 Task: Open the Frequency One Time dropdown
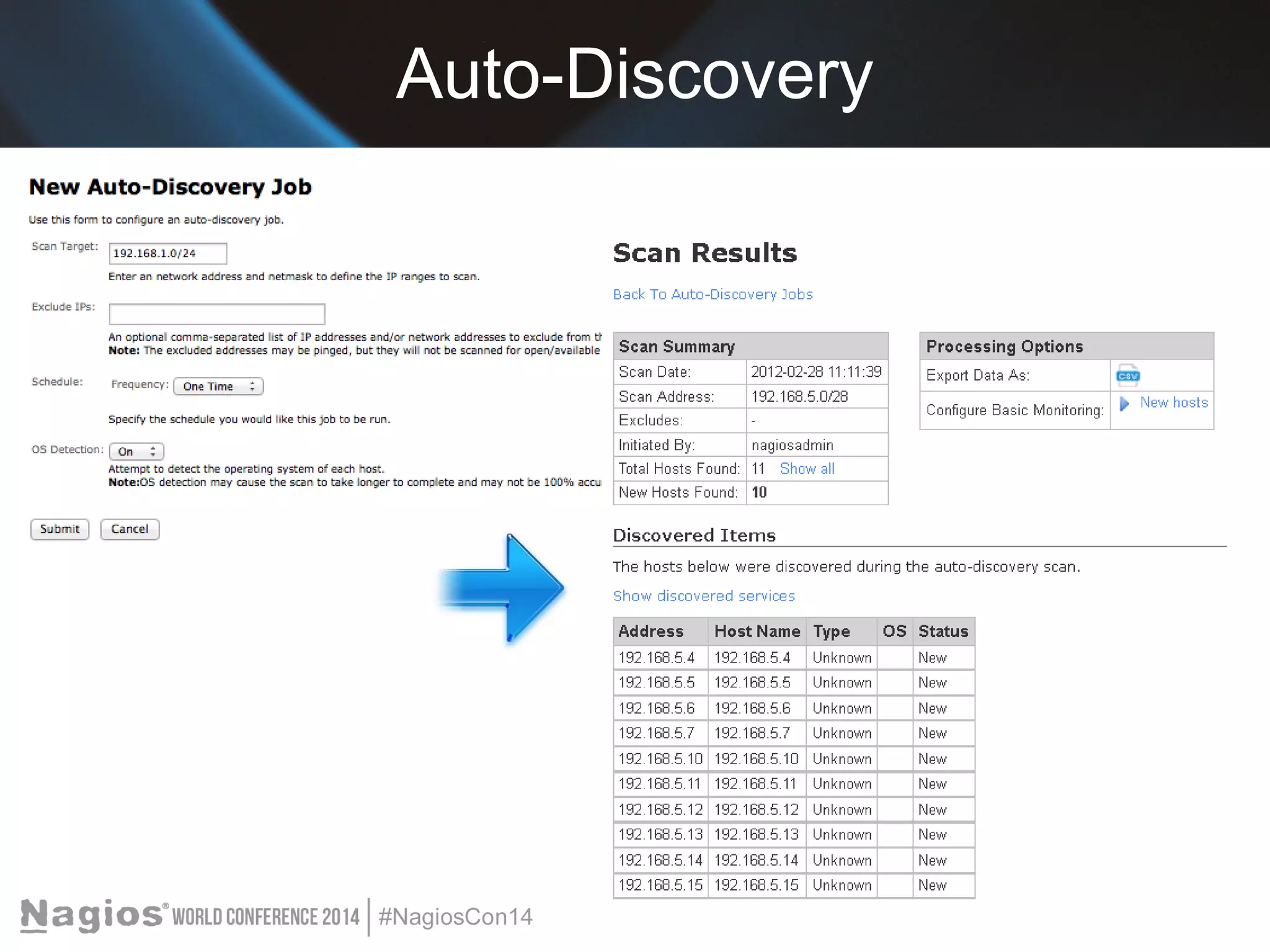click(x=218, y=386)
